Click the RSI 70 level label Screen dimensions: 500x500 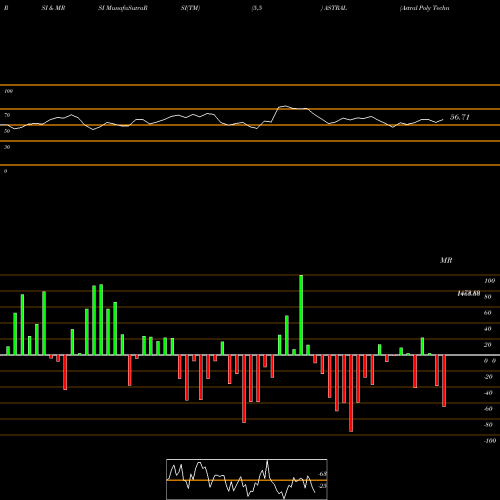click(x=7, y=115)
